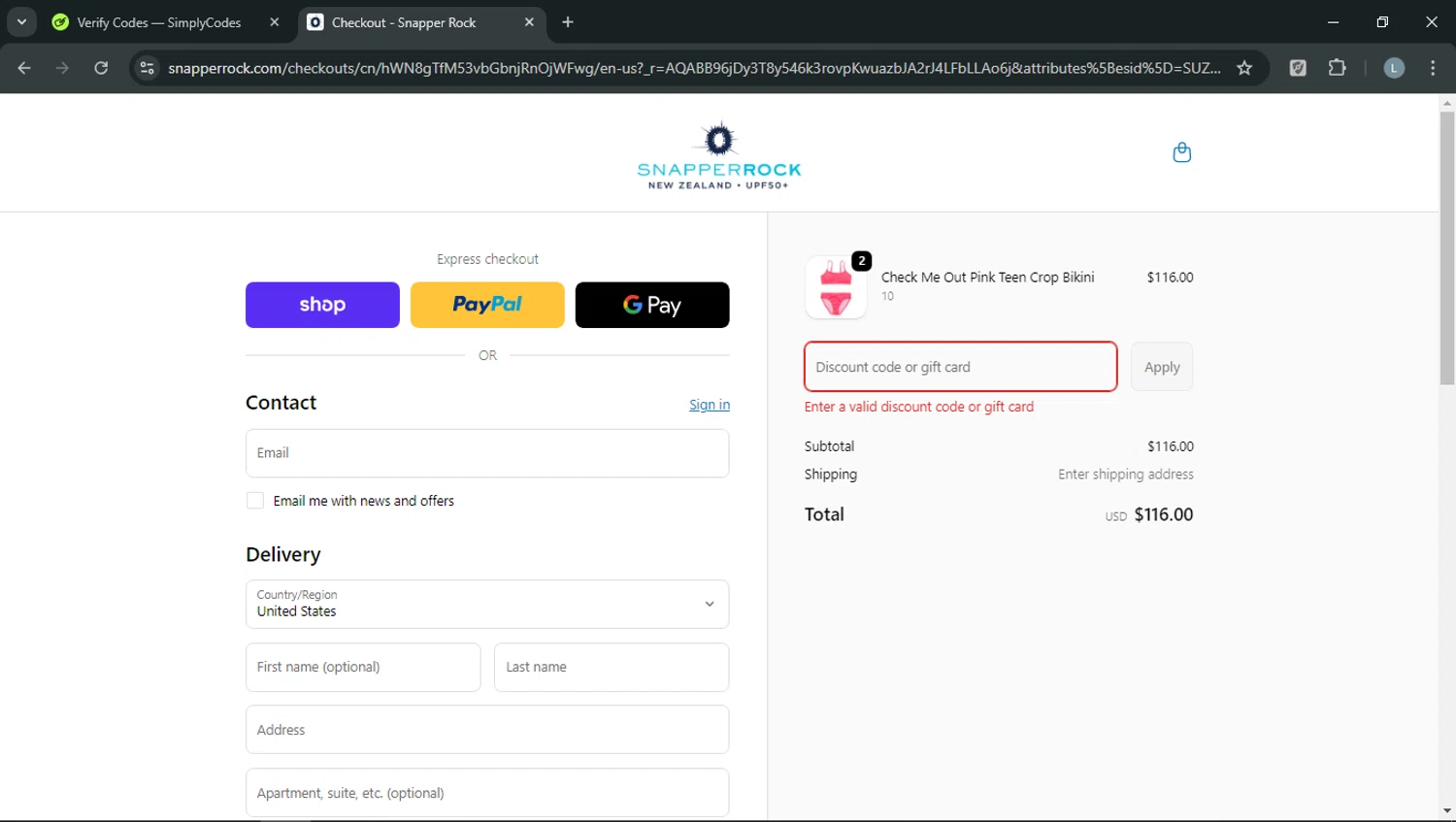
Task: Click Check Me Out Pink Teen Crop Bikini text
Action: [987, 278]
